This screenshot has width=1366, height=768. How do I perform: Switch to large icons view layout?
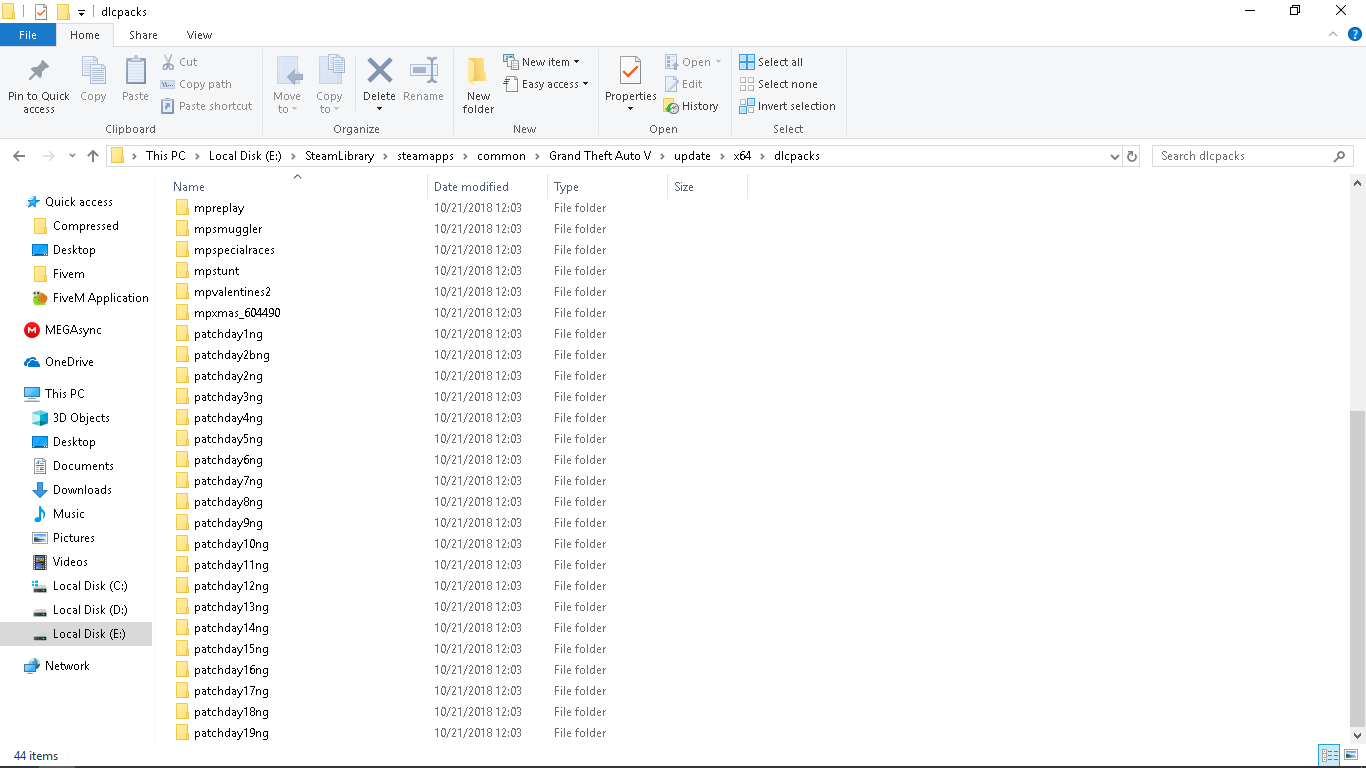pyautogui.click(x=1351, y=755)
